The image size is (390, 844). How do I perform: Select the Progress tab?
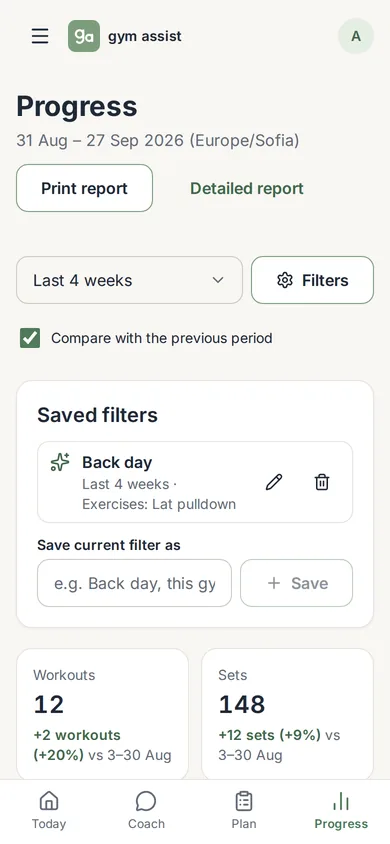[341, 811]
